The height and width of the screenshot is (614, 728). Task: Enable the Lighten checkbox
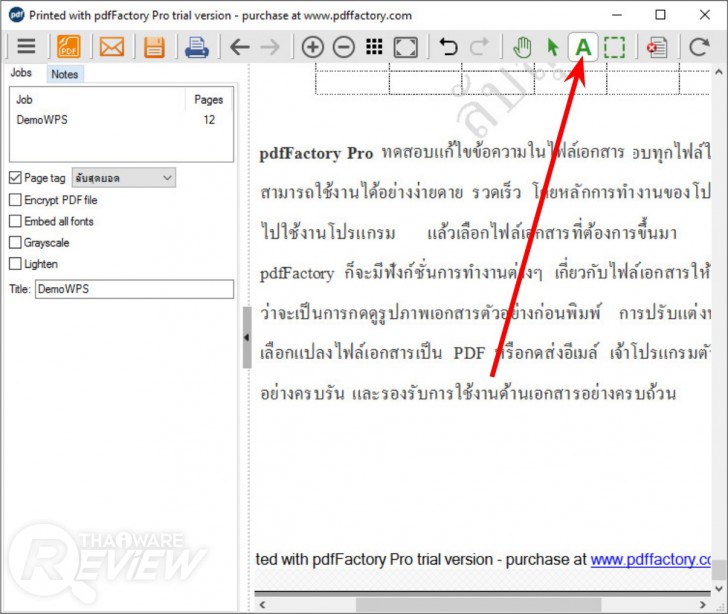click(15, 264)
